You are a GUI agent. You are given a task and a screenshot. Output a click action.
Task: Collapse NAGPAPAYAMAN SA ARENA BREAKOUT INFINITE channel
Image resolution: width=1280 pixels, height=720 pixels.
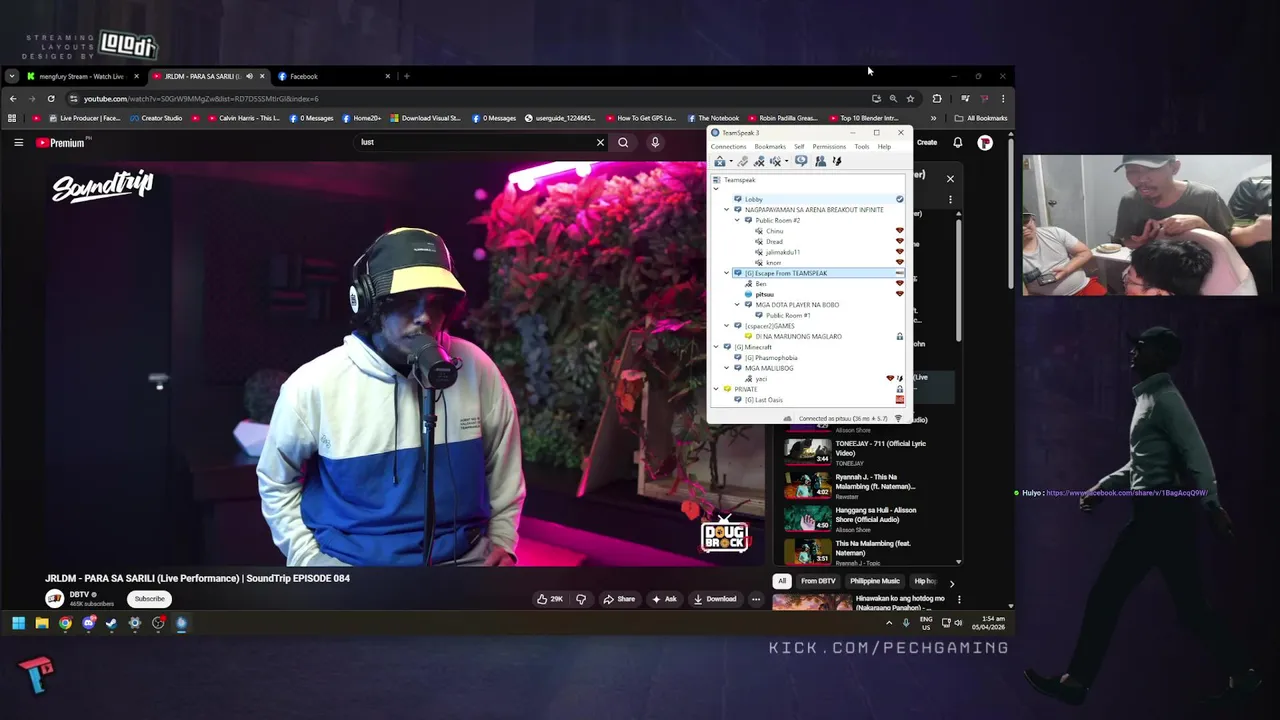point(727,210)
